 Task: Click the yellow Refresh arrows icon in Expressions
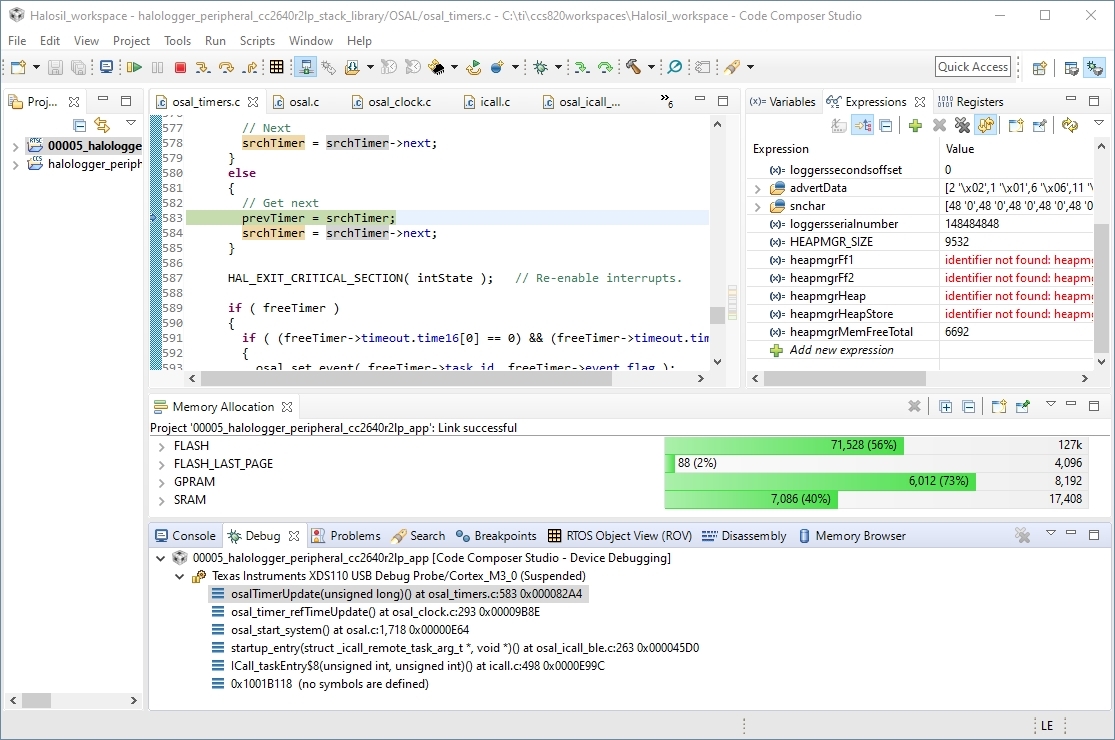[x=1069, y=126]
